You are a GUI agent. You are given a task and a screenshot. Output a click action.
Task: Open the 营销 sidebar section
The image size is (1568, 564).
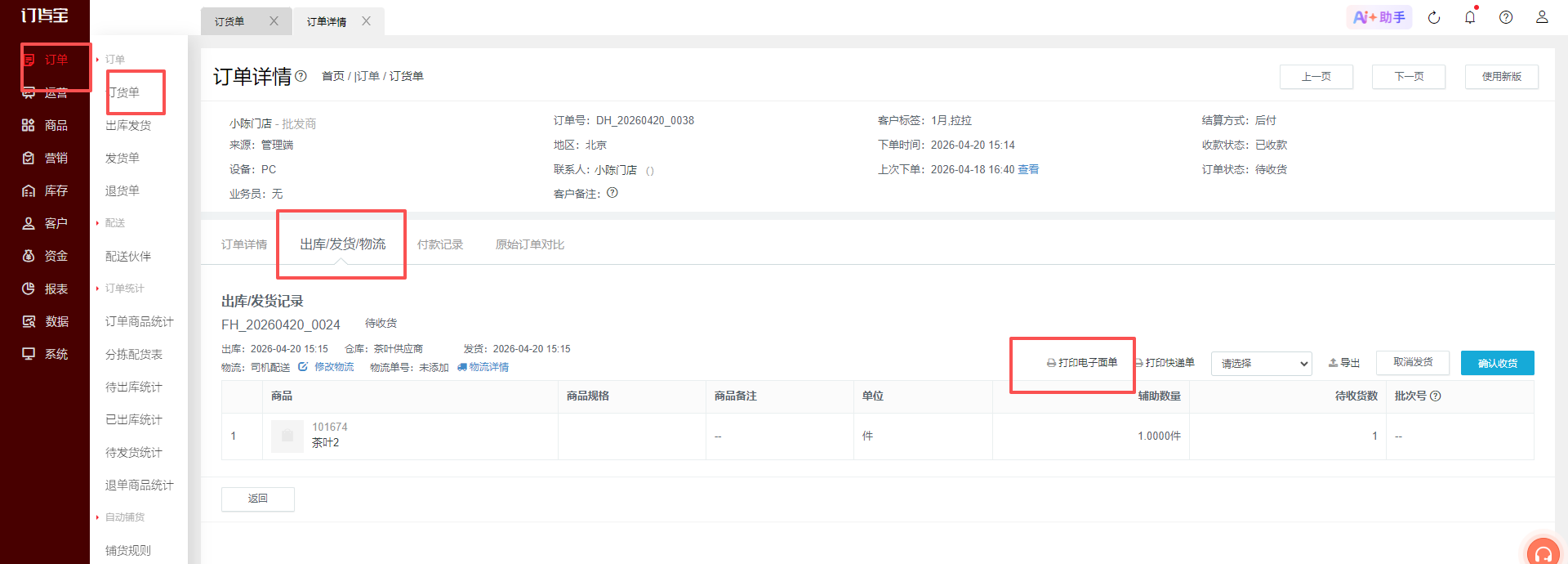[x=45, y=158]
